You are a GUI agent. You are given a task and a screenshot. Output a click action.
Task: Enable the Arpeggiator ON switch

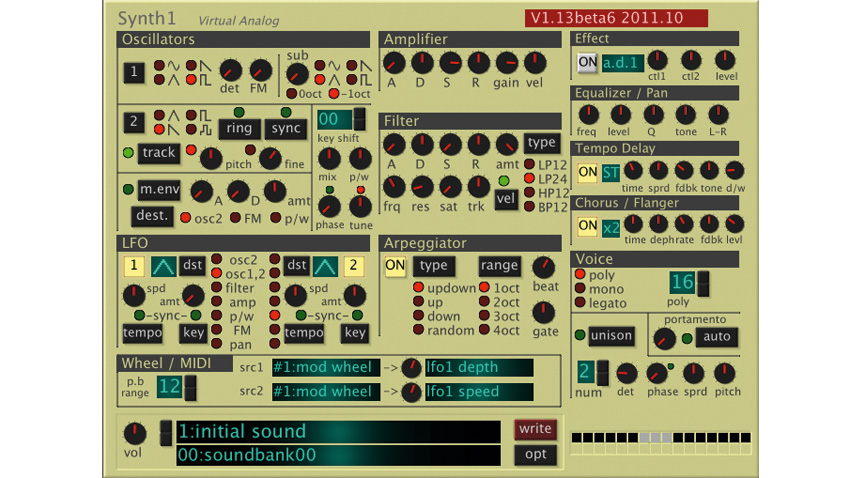[x=395, y=266]
